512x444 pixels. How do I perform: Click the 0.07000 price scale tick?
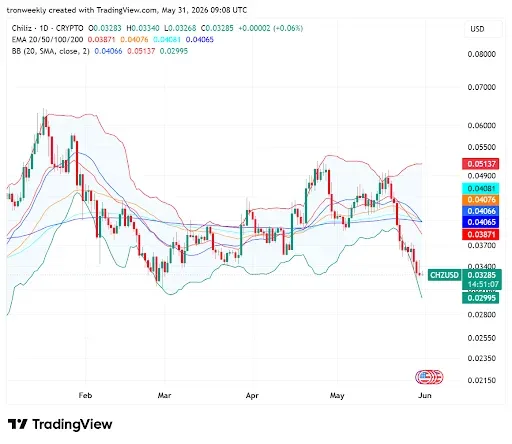(482, 87)
